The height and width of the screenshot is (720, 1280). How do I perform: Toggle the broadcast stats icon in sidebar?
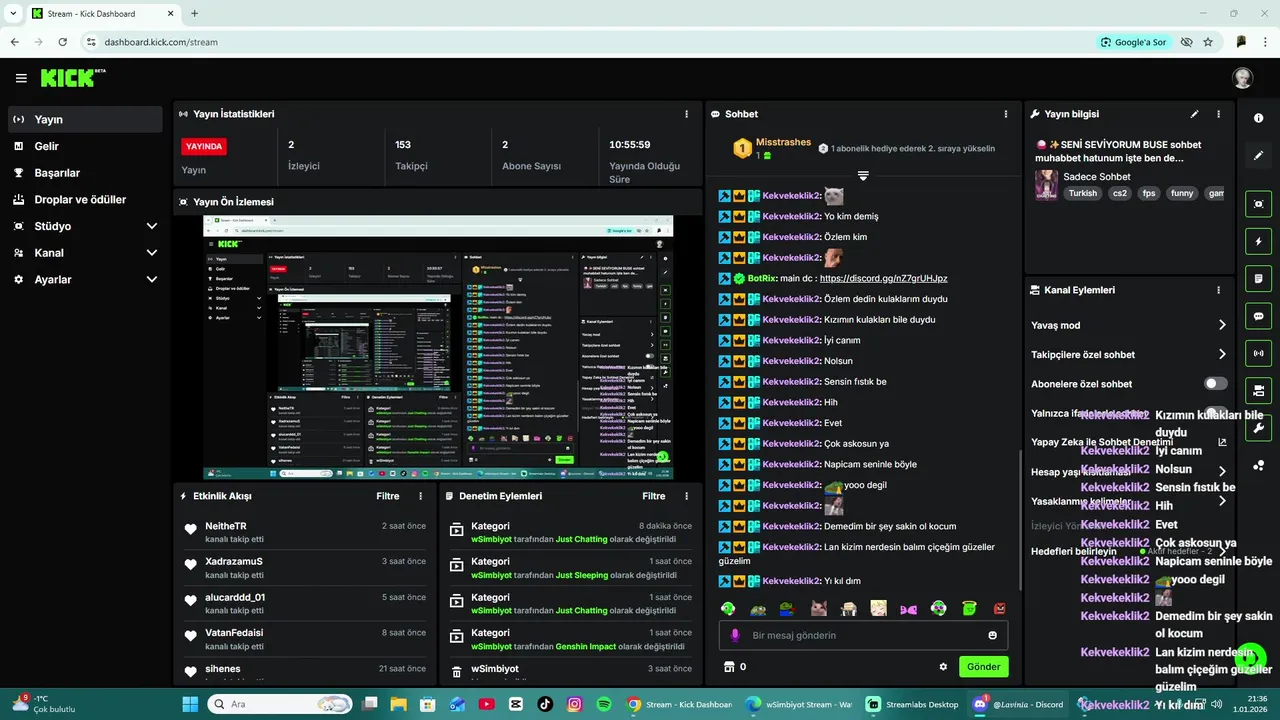click(x=1258, y=353)
